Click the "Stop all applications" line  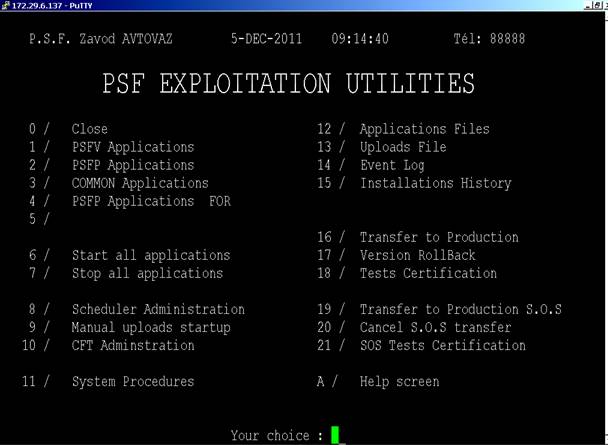coord(147,273)
